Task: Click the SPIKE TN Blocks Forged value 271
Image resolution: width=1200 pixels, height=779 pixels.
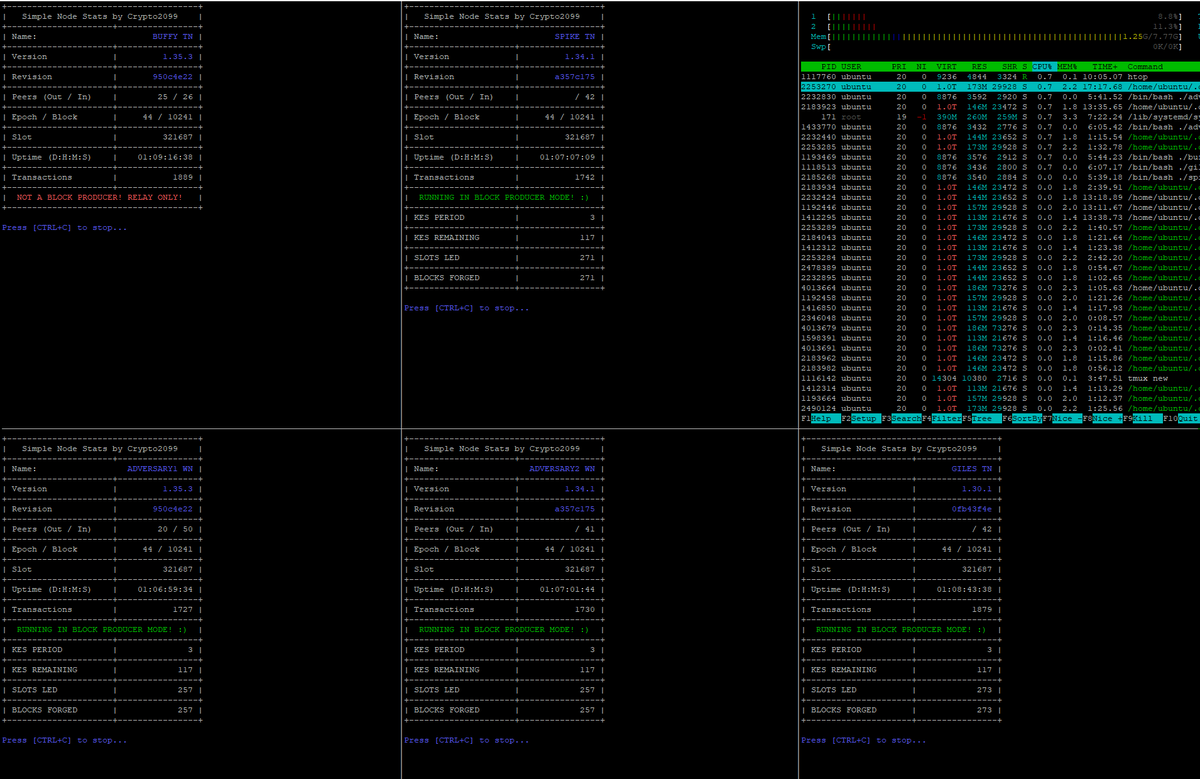Action: [589, 277]
